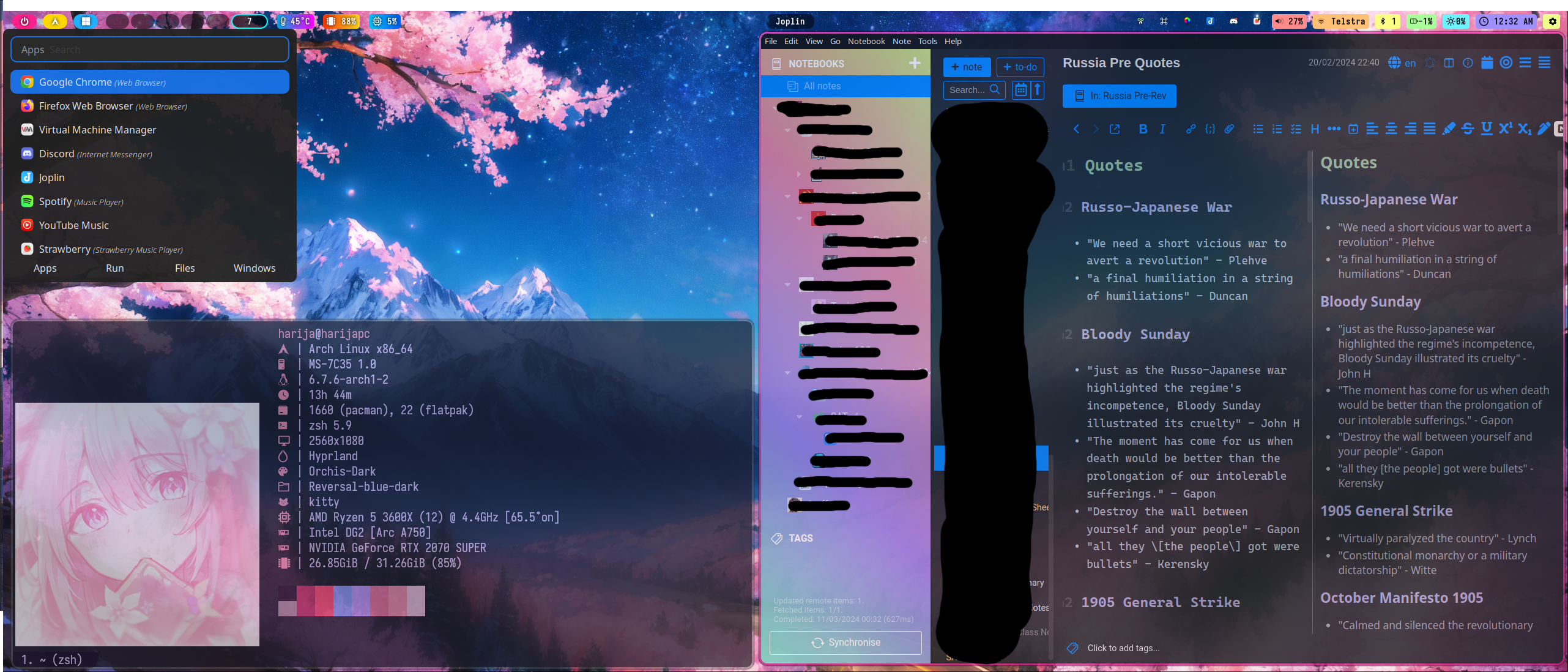Image resolution: width=1568 pixels, height=672 pixels.
Task: Switch launcher to the Run tab
Action: (x=114, y=268)
